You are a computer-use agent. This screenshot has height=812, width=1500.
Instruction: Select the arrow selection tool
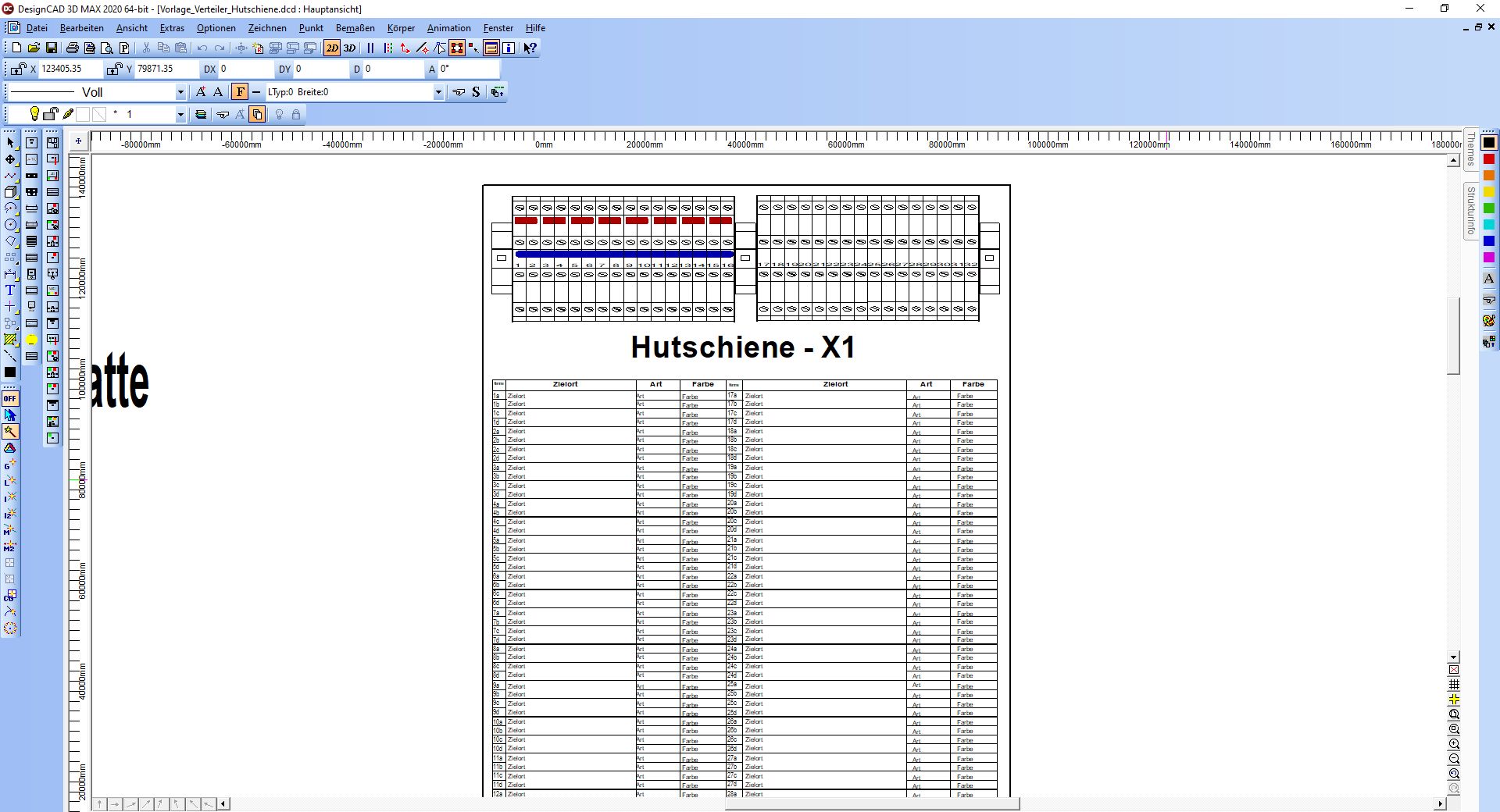[10, 143]
